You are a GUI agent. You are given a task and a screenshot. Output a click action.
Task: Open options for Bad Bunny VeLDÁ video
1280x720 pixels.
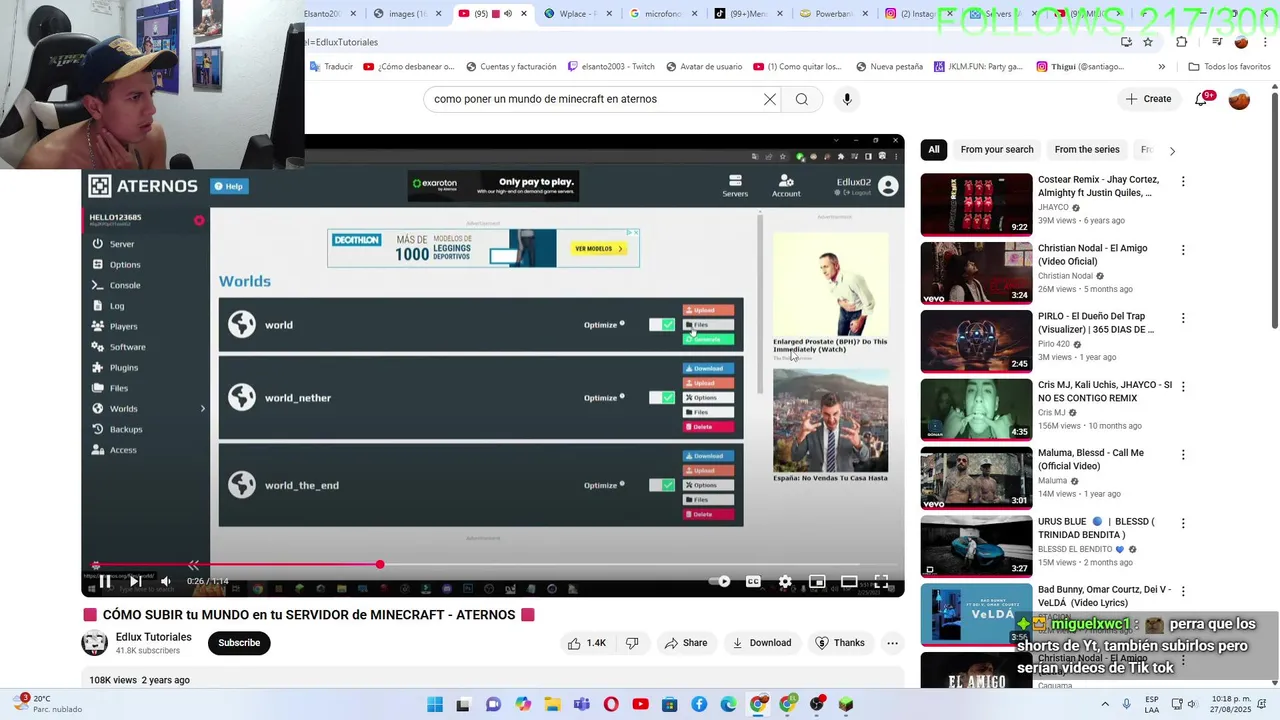[x=1183, y=591]
